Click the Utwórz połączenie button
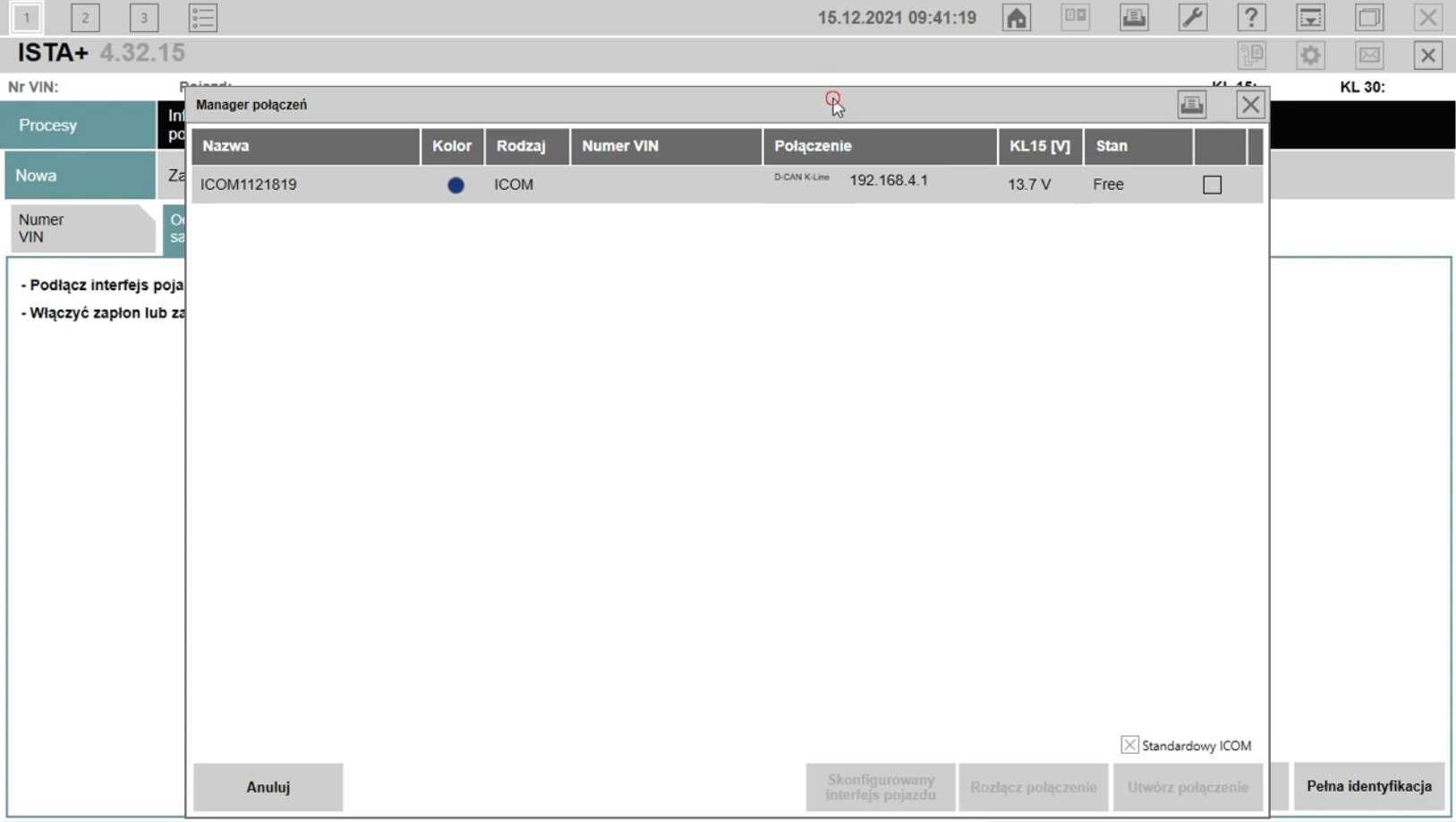 1188,787
